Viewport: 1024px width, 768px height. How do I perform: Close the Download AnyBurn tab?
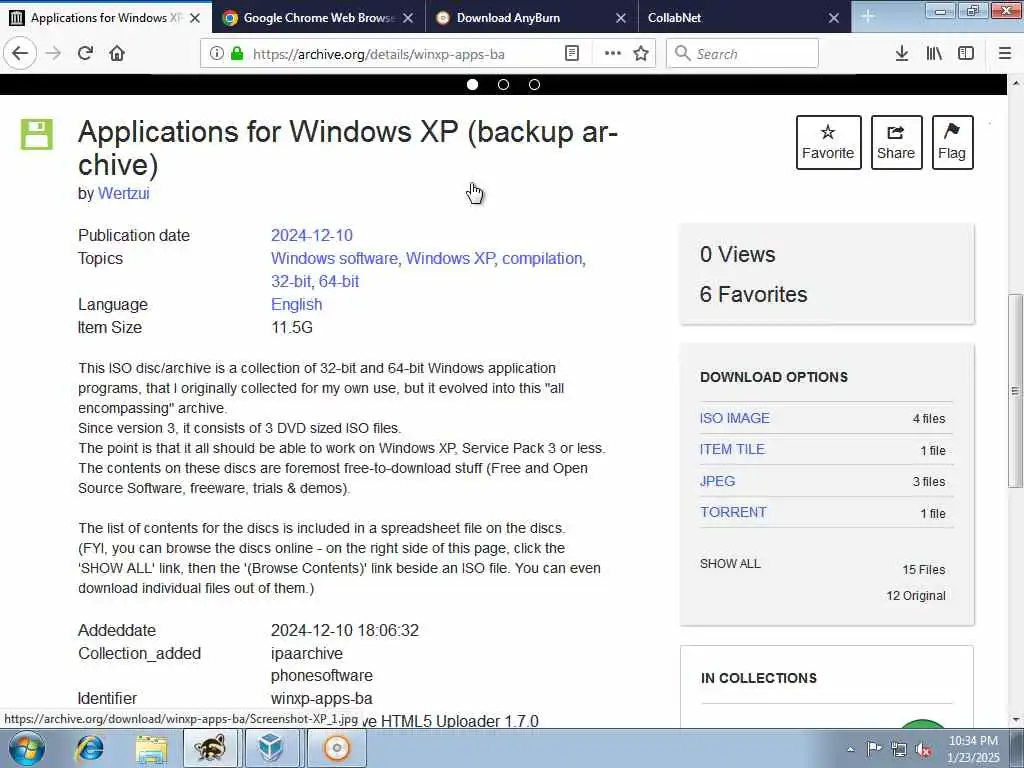click(x=621, y=18)
